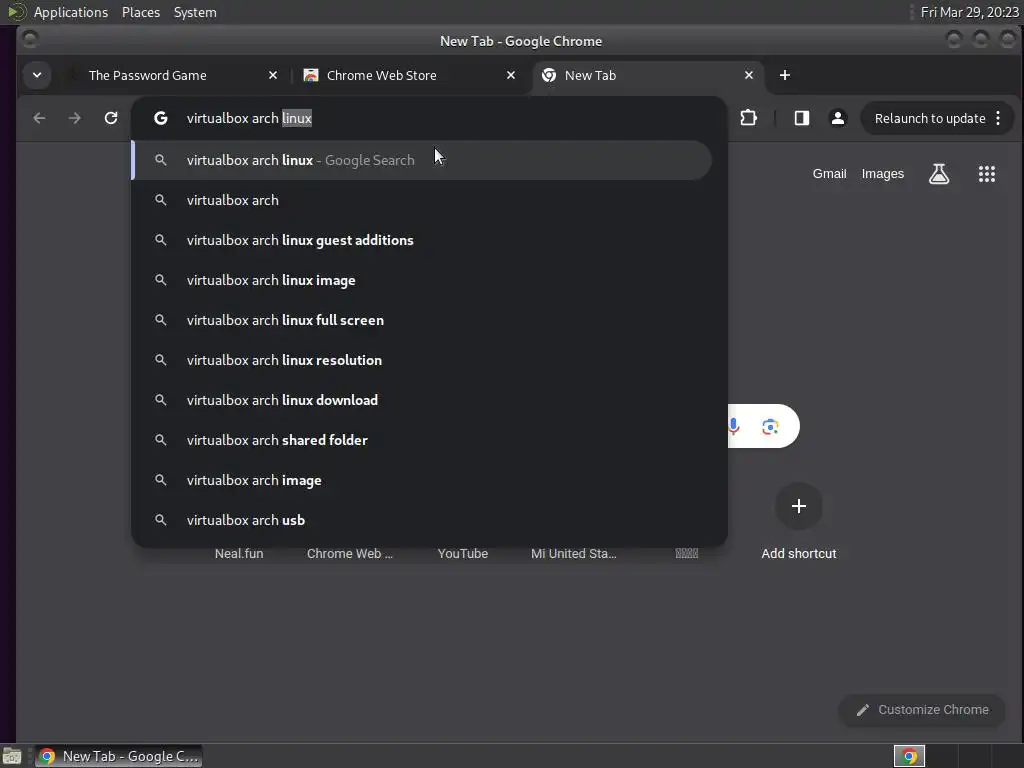The image size is (1024, 768).
Task: Open the System menu
Action: [195, 12]
